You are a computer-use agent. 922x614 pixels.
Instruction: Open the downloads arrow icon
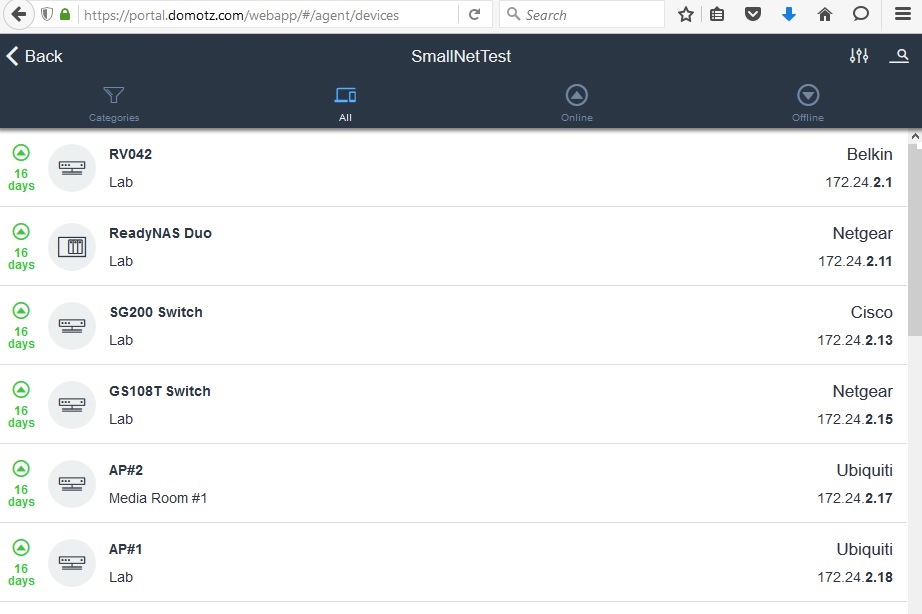point(789,14)
